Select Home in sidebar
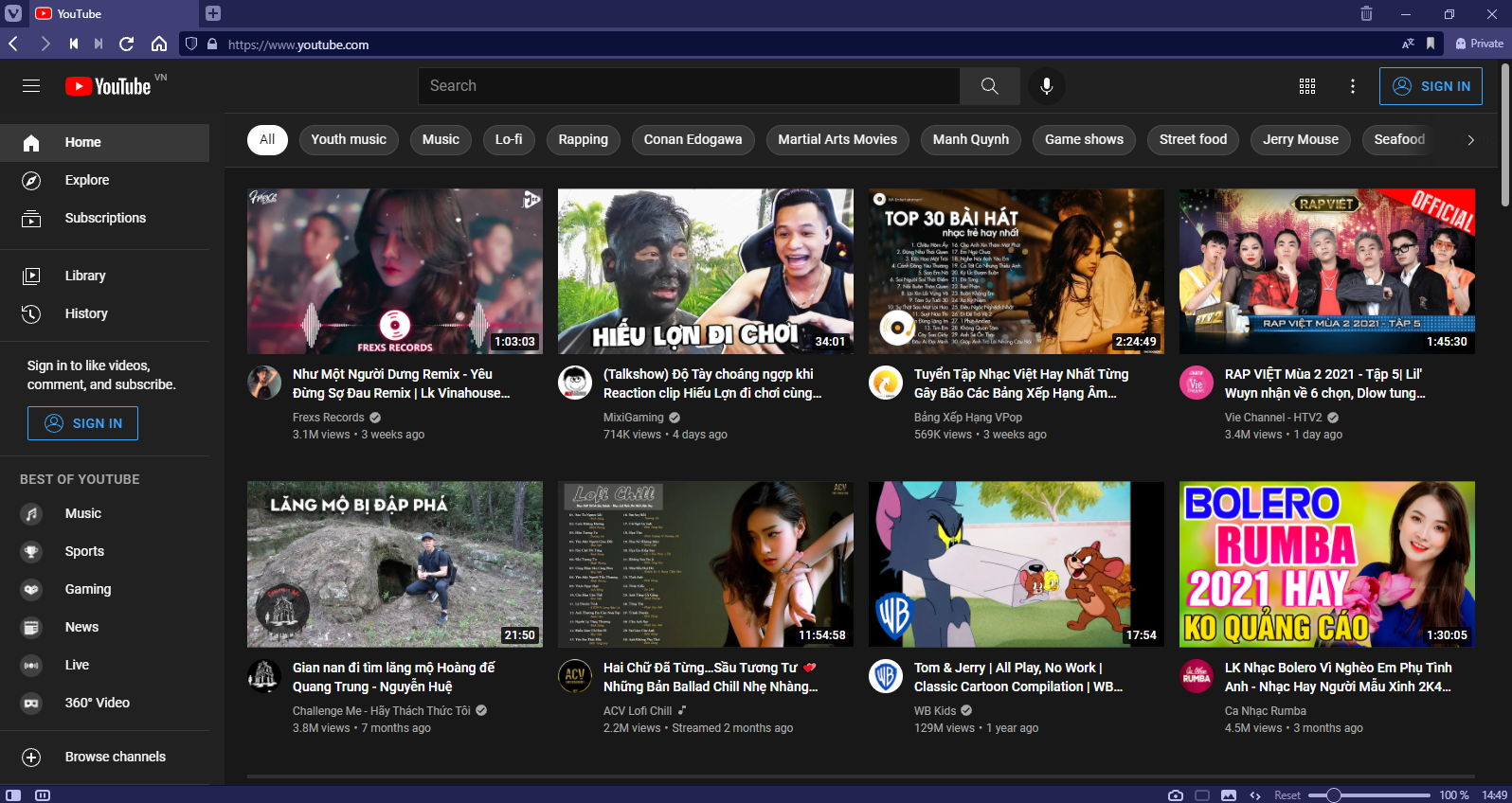 point(104,142)
